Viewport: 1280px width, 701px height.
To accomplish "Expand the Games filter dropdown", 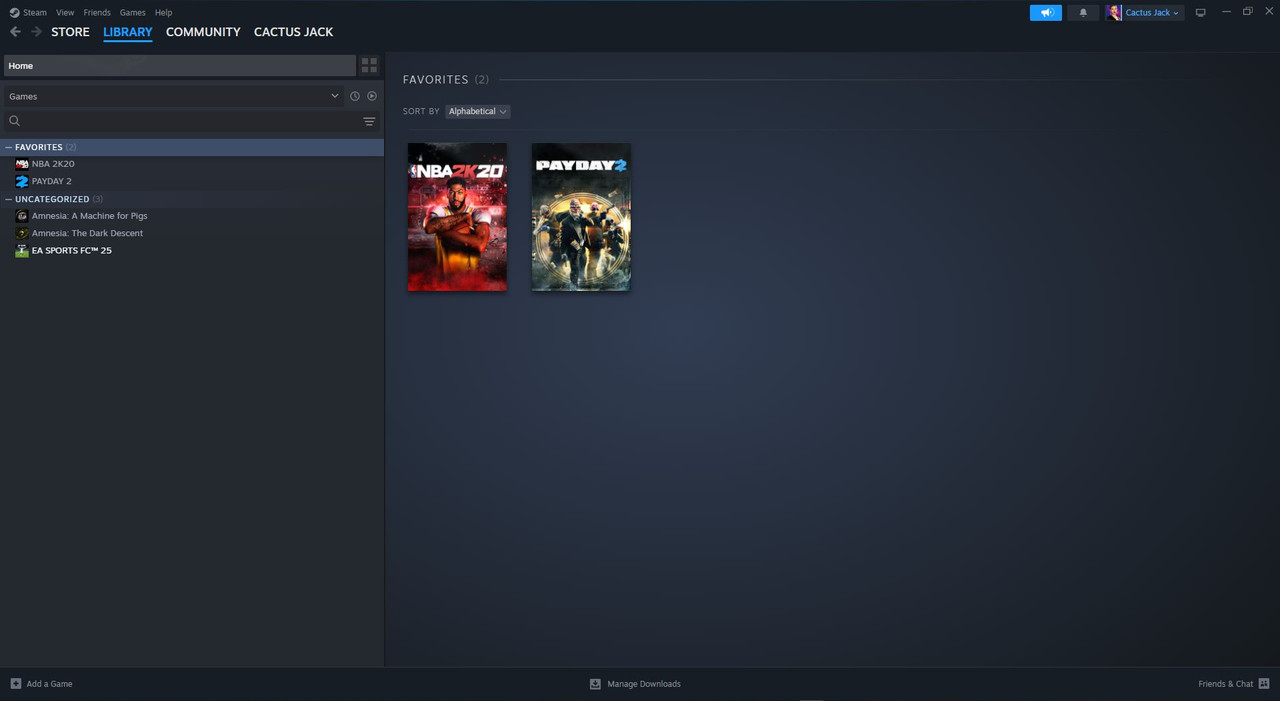I will click(173, 96).
